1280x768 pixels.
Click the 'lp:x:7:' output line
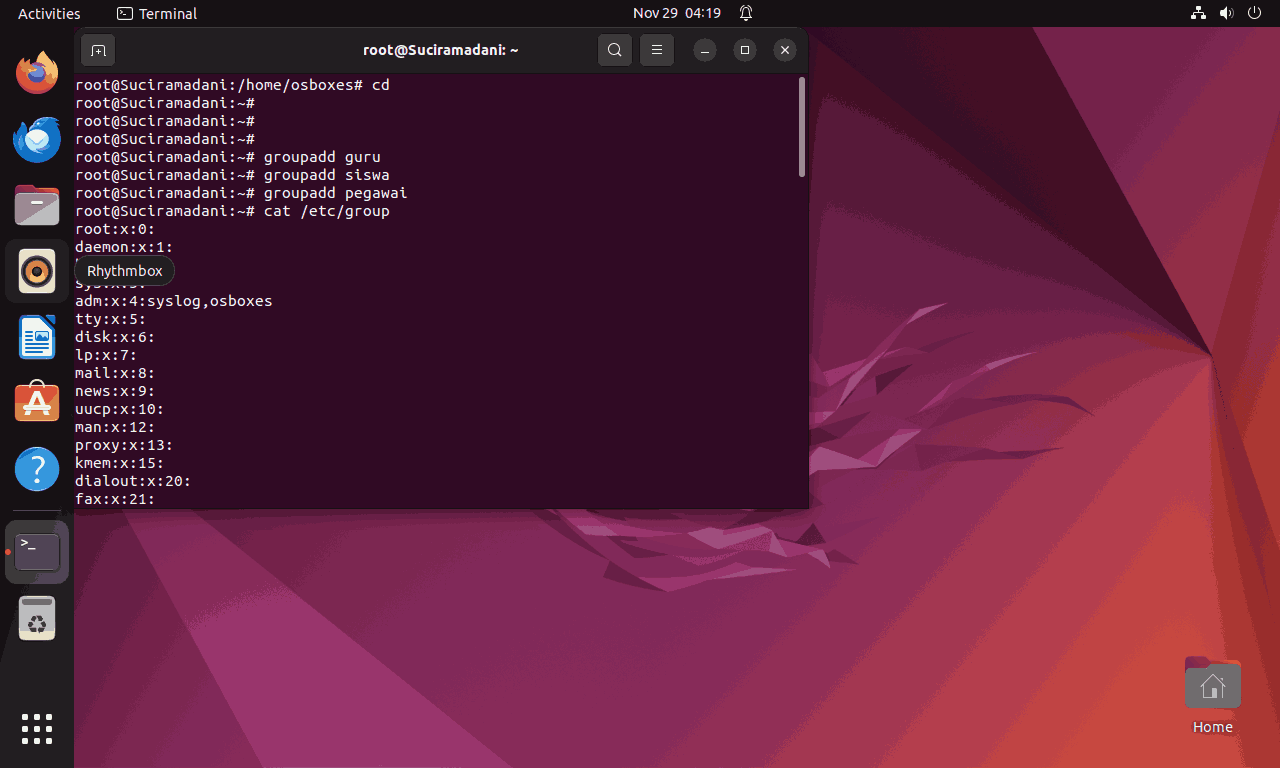pyautogui.click(x=106, y=355)
